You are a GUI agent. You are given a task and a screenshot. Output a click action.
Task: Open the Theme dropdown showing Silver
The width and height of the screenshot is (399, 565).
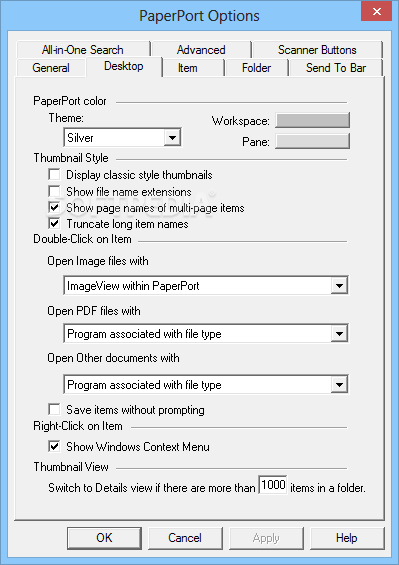click(123, 137)
